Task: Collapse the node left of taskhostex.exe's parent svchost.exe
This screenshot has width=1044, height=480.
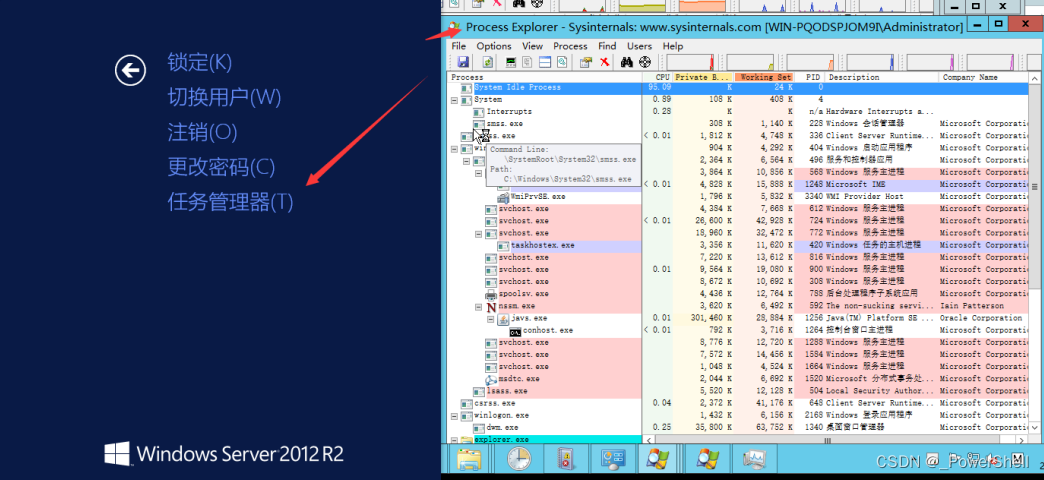Action: pyautogui.click(x=479, y=233)
